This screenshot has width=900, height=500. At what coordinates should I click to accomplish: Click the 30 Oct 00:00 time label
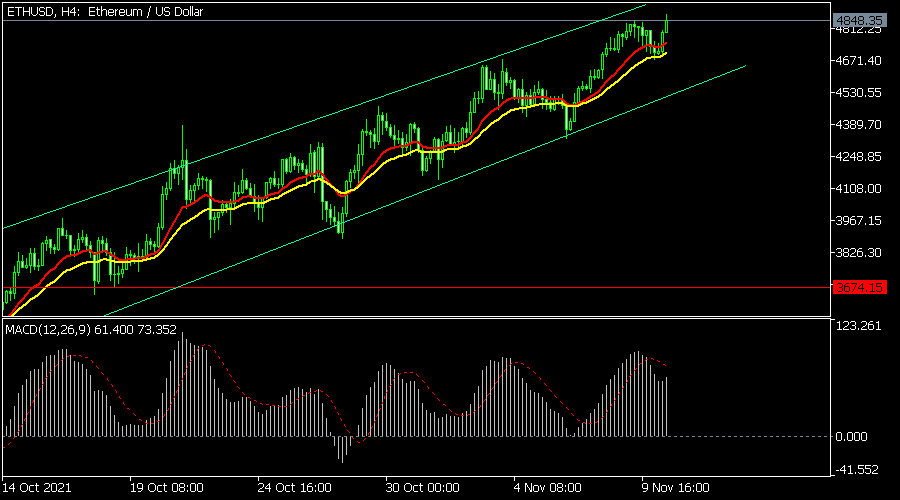coord(422,488)
